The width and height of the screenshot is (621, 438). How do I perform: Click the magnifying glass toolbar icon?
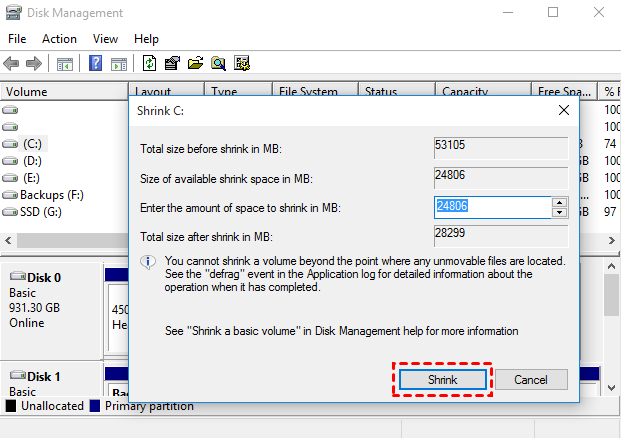[218, 64]
